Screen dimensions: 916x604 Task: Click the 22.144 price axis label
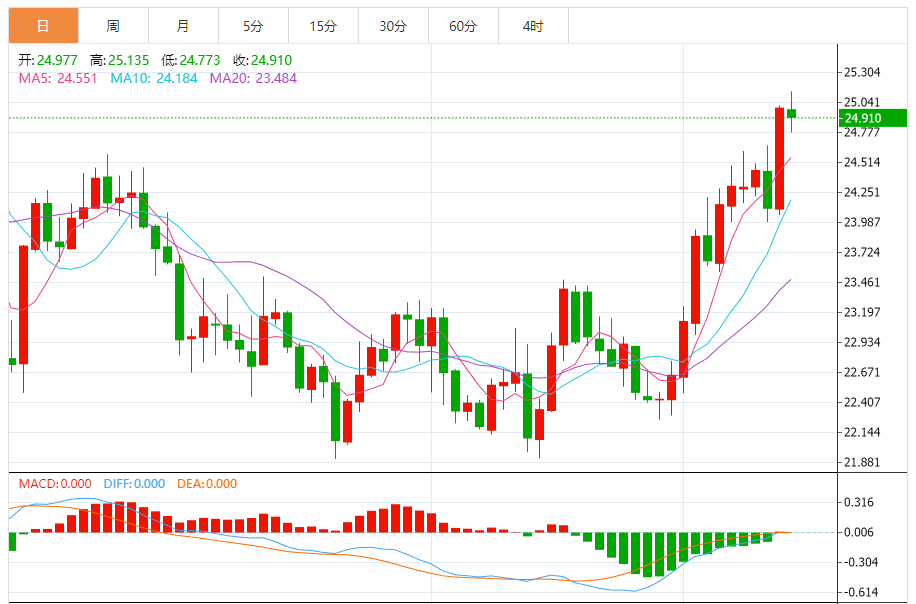point(862,432)
